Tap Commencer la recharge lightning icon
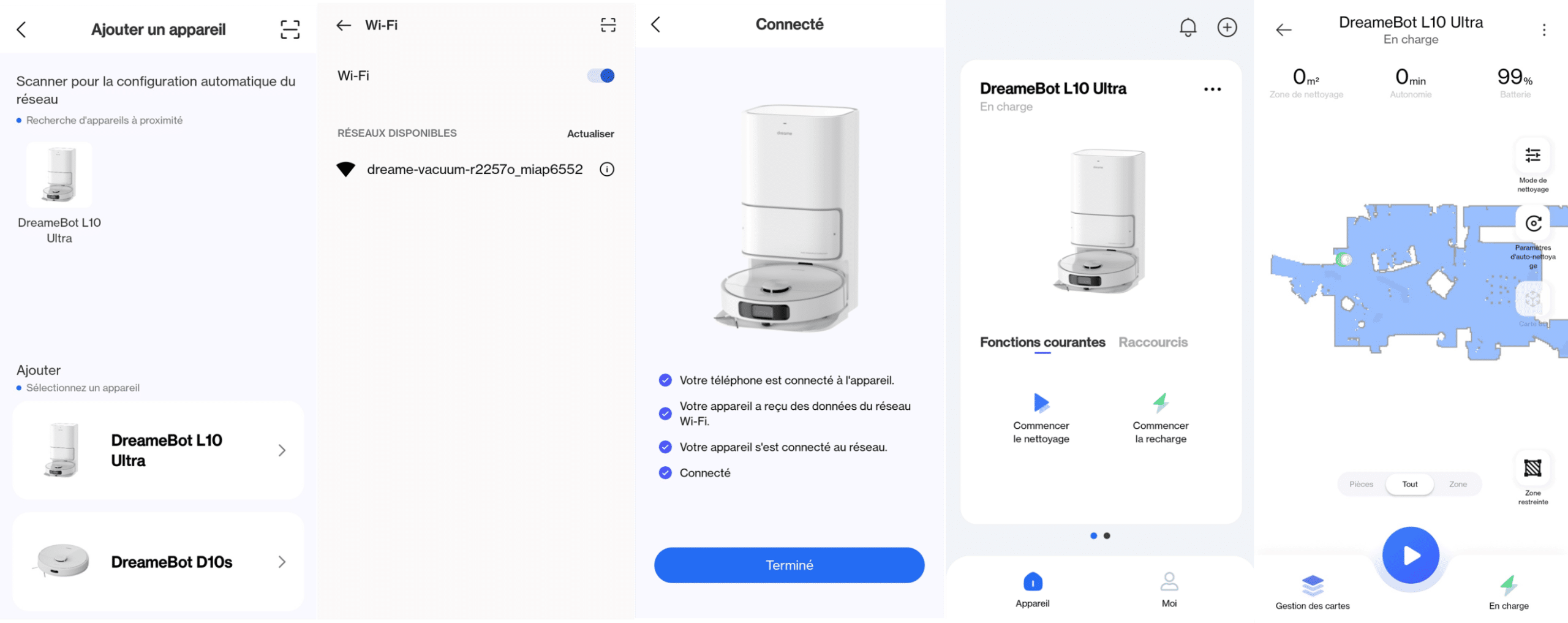This screenshot has width=1568, height=623. 1161,403
